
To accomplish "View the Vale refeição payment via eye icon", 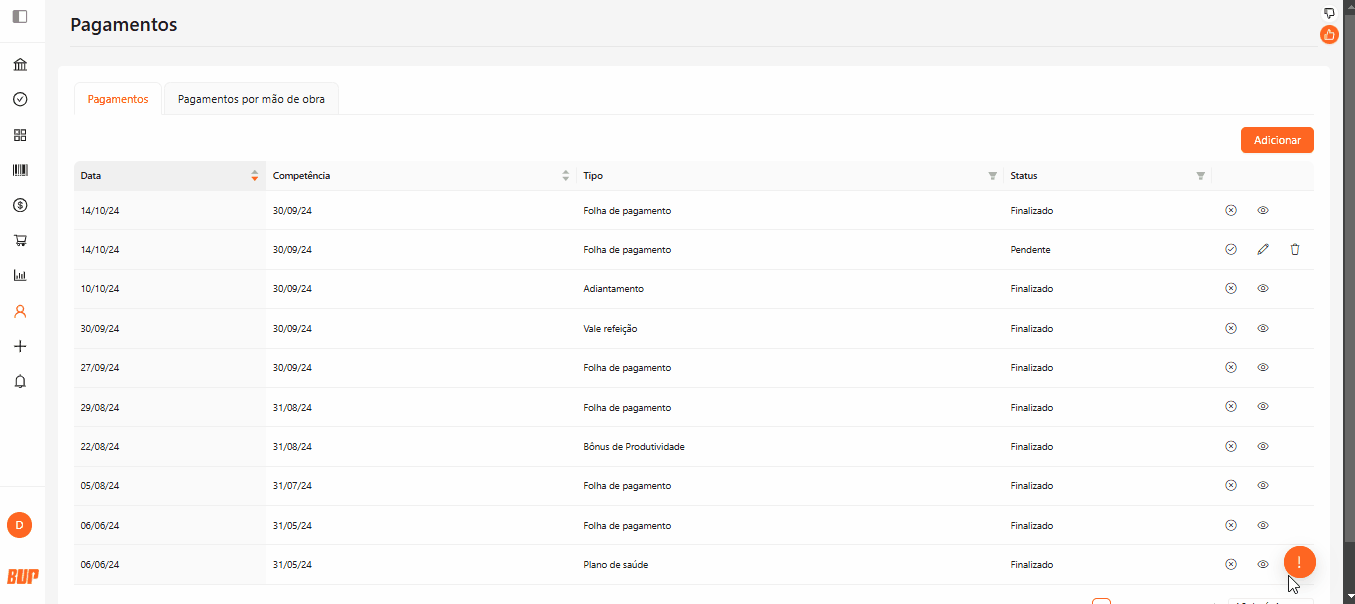I will click(x=1263, y=328).
